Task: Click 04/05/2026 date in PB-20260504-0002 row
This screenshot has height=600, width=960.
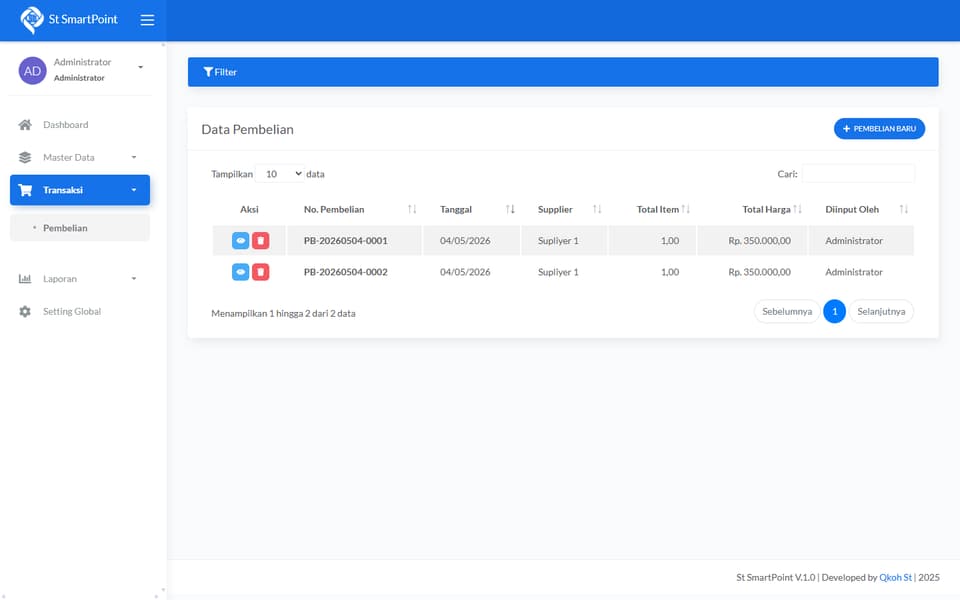Action: (465, 272)
